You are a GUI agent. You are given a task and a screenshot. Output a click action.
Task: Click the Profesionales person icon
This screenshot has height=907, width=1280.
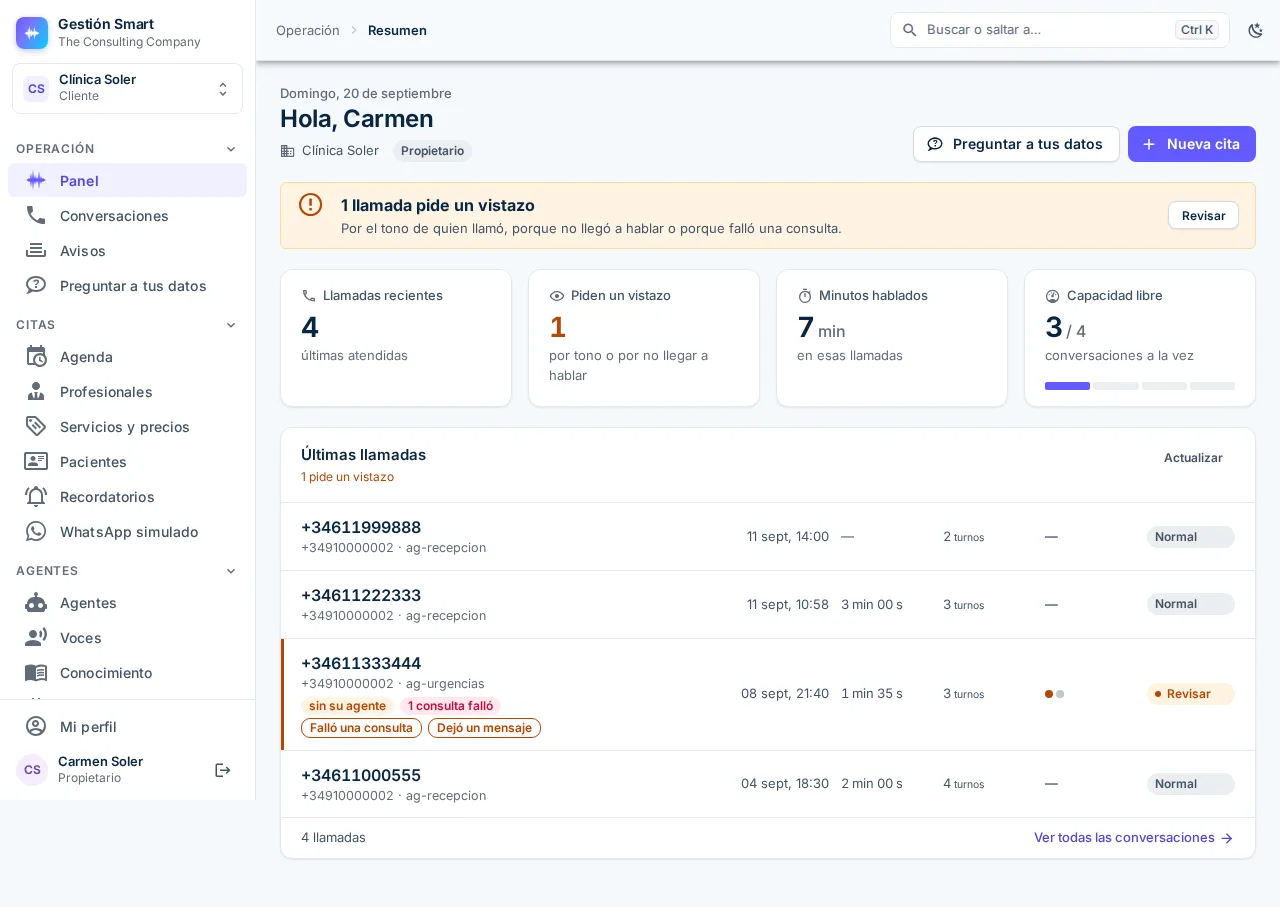[x=36, y=391]
